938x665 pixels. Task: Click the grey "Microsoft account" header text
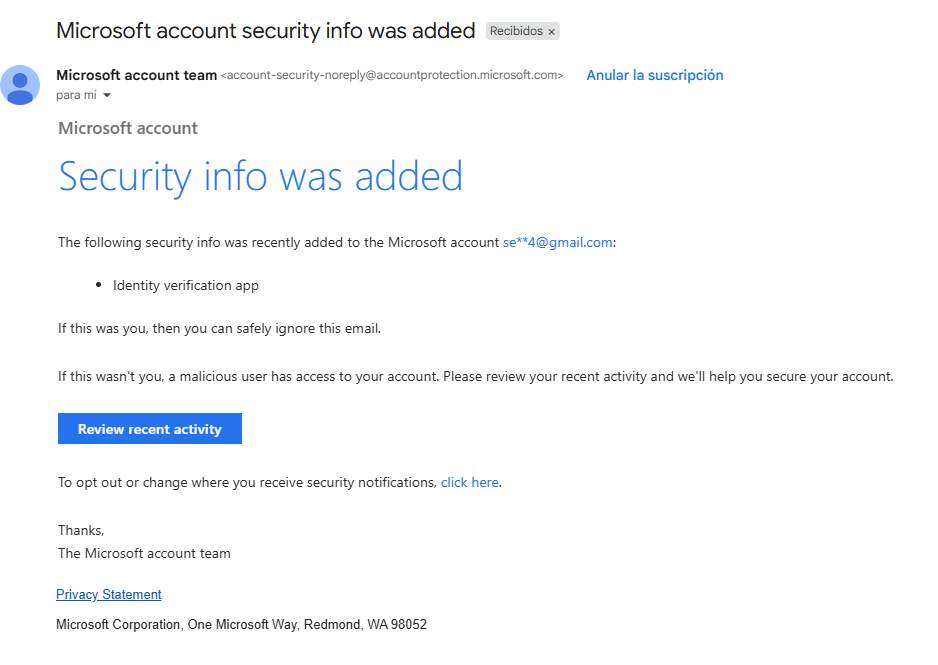pyautogui.click(x=128, y=128)
